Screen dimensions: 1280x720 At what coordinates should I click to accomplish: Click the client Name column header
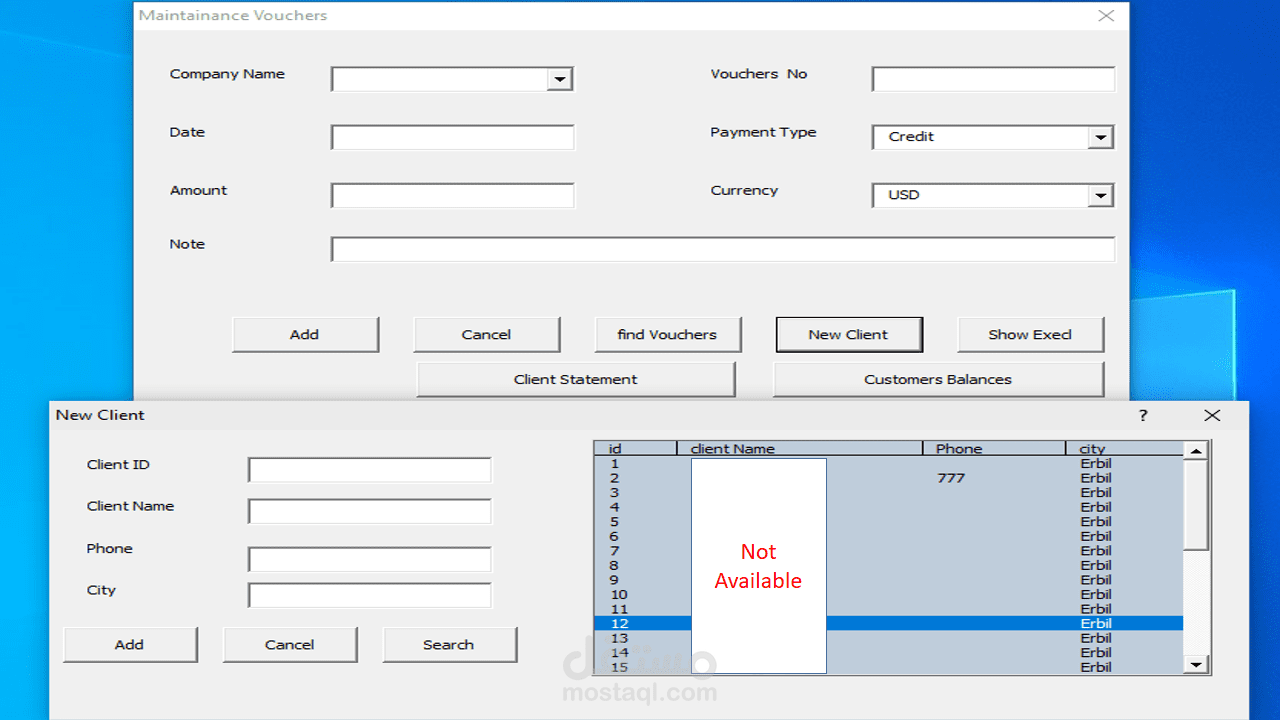(x=800, y=449)
